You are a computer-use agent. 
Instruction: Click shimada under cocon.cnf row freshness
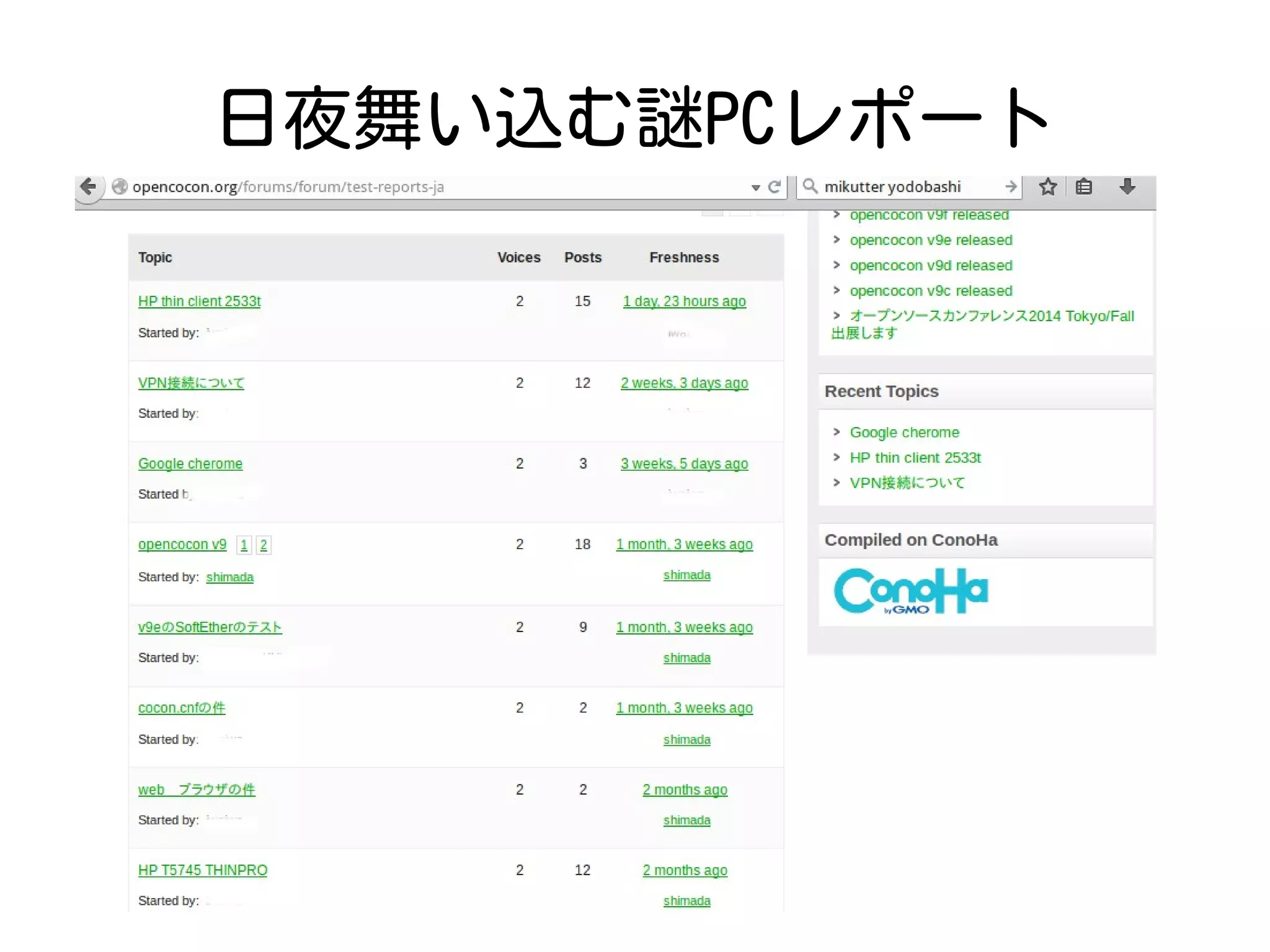coord(687,740)
